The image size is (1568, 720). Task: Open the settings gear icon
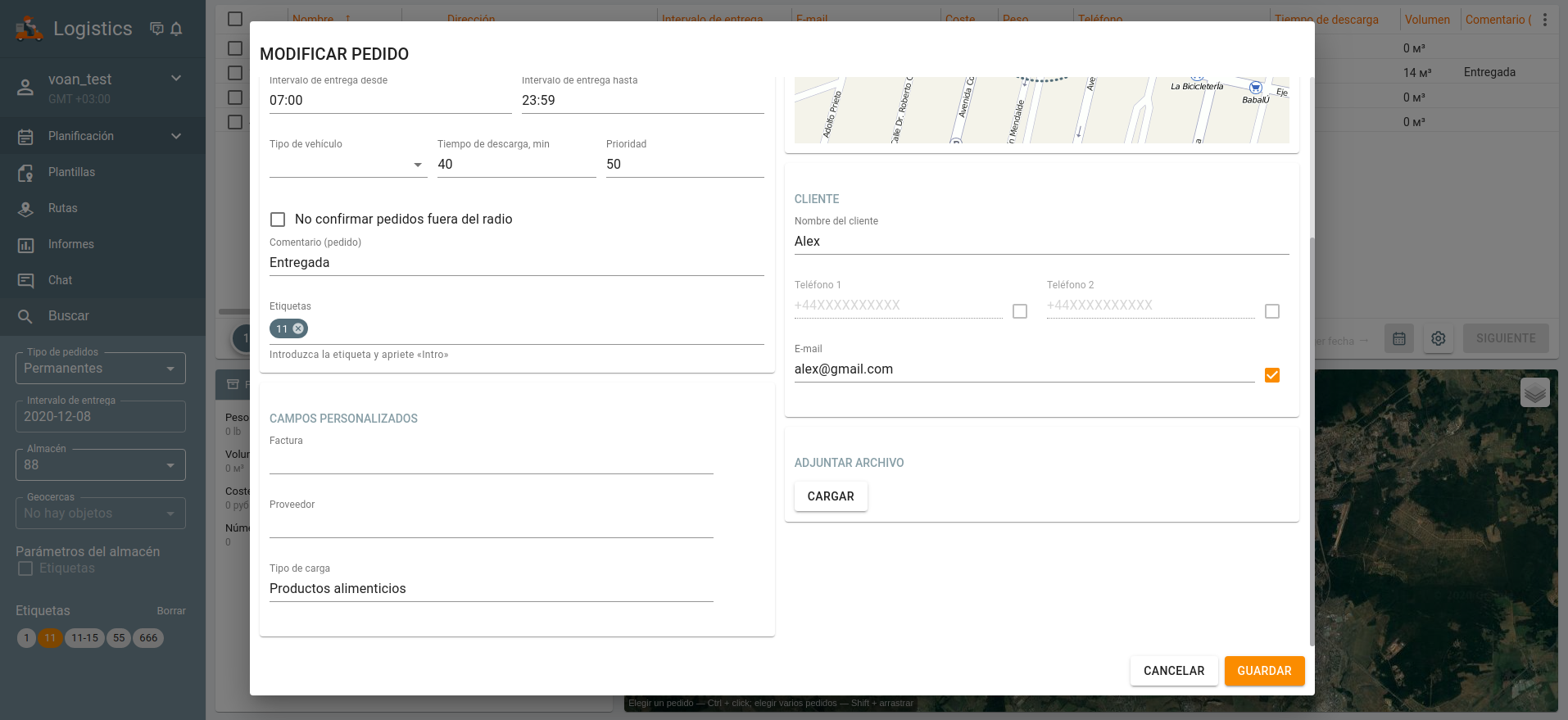[1438, 338]
